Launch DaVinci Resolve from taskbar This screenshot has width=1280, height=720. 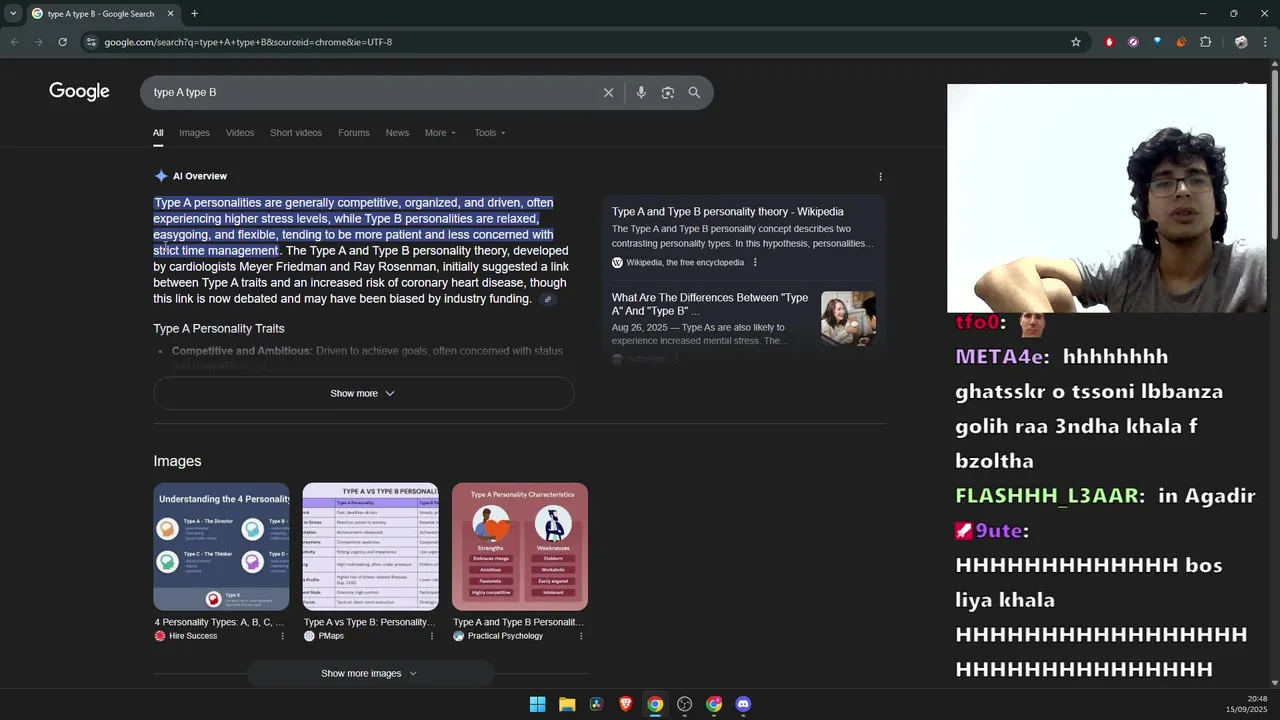point(596,704)
